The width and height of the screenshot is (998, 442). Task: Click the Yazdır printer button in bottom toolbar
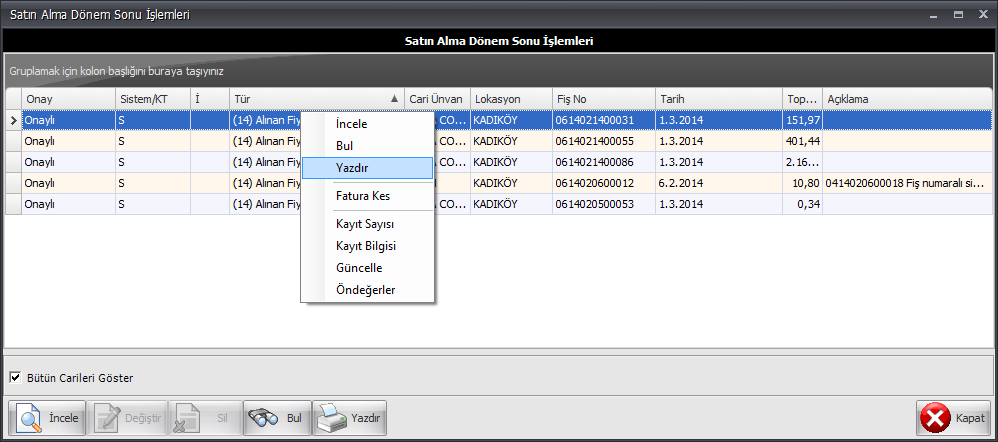coord(349,417)
